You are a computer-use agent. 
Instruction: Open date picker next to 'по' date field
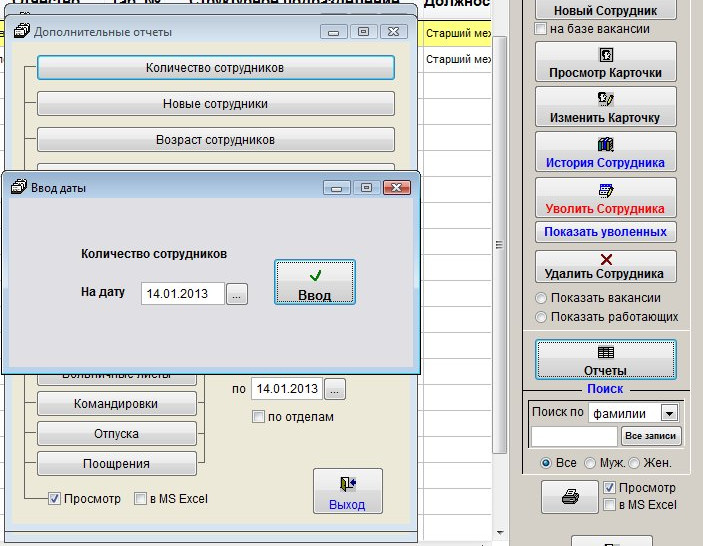[x=334, y=389]
